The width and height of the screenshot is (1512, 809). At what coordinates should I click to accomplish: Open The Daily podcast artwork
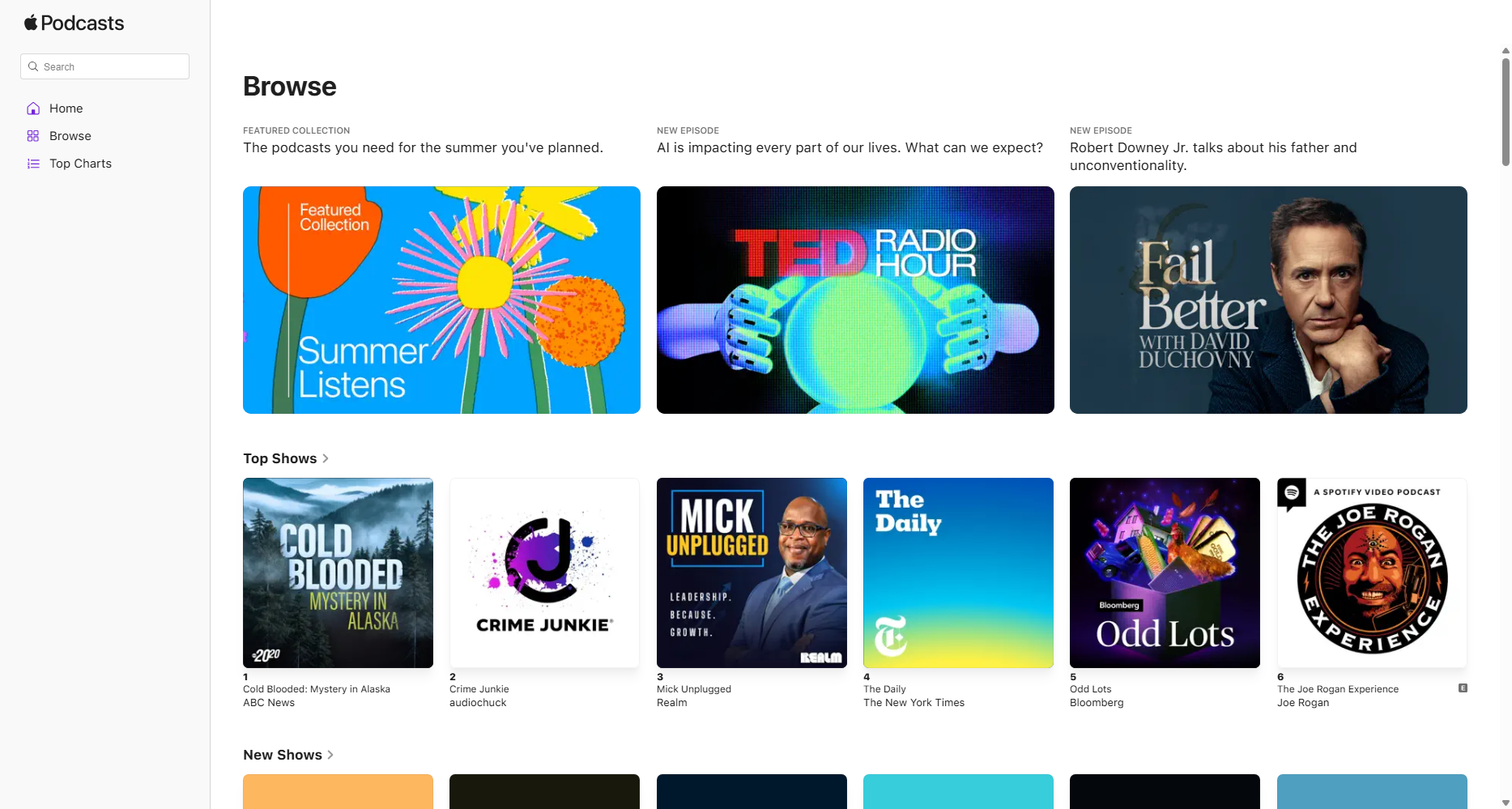coord(958,573)
